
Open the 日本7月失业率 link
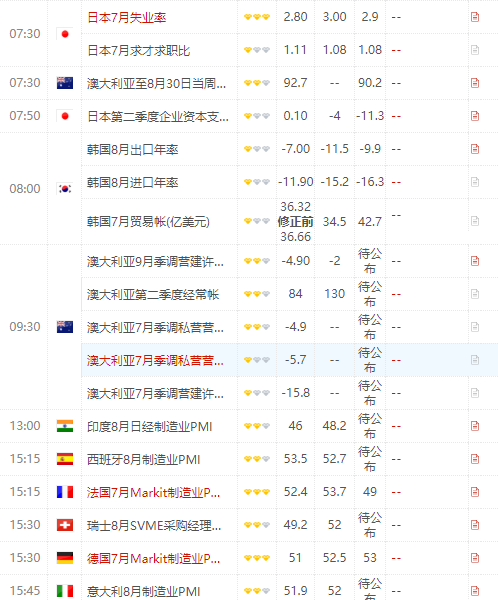pos(127,18)
